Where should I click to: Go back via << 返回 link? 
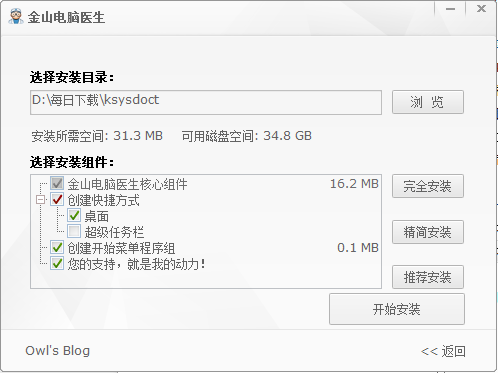443,351
